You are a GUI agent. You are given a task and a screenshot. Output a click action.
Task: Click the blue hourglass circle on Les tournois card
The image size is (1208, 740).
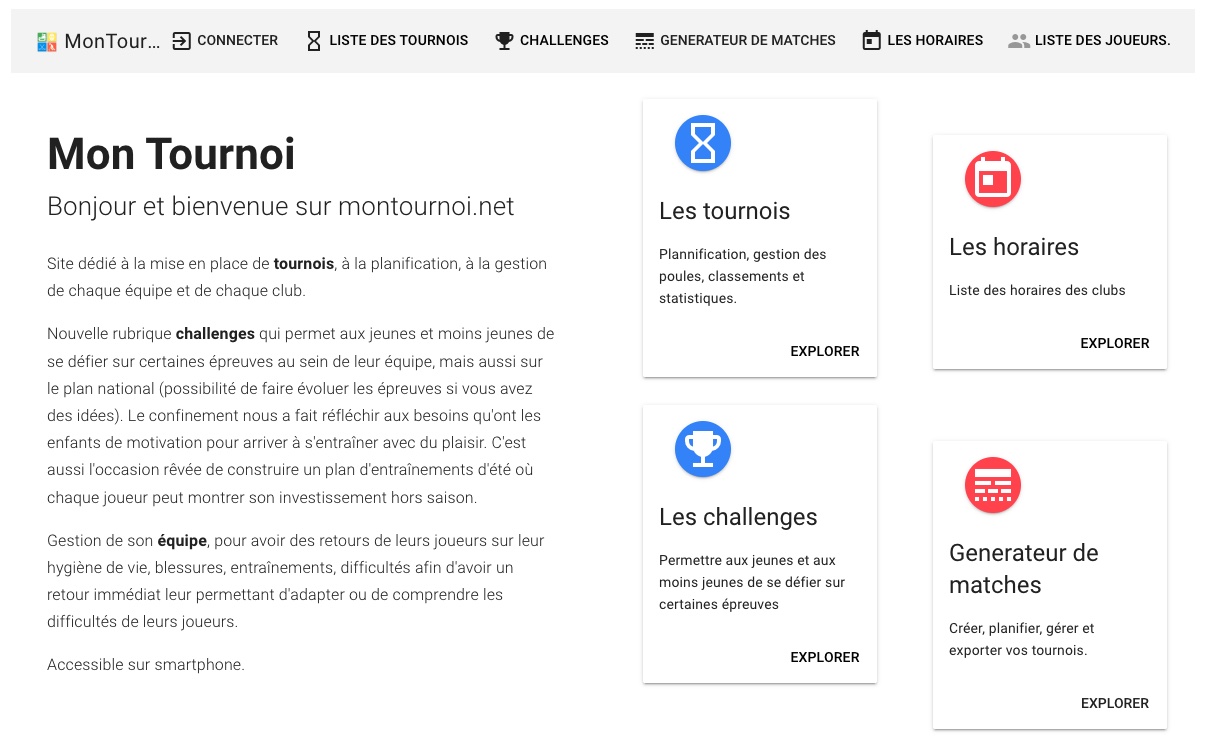tap(703, 143)
